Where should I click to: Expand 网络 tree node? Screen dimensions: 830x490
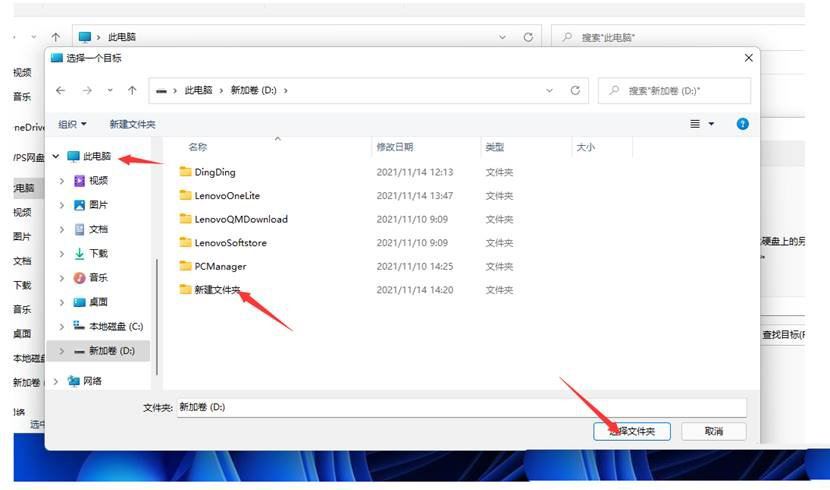point(56,381)
